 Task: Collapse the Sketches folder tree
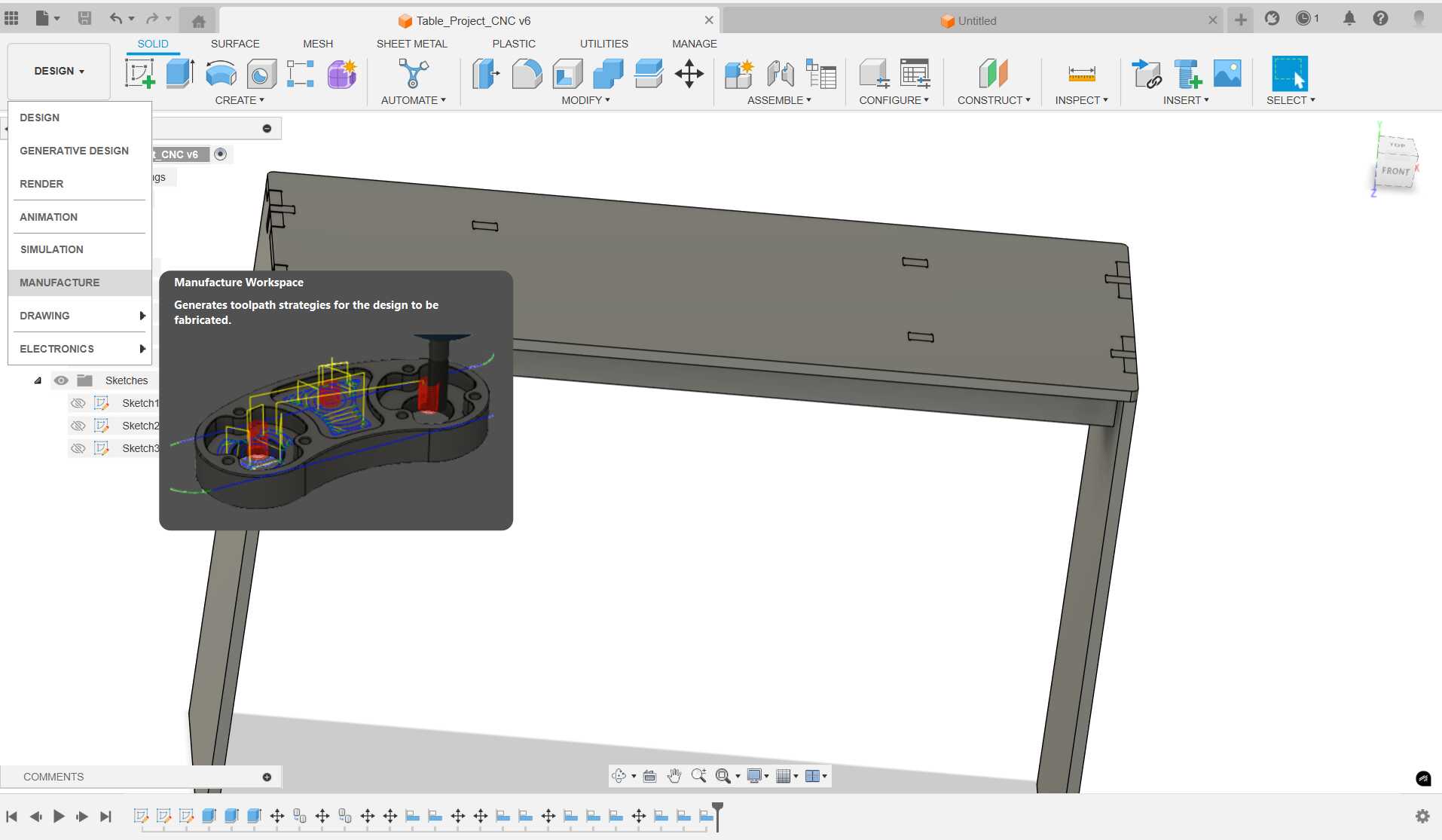38,380
